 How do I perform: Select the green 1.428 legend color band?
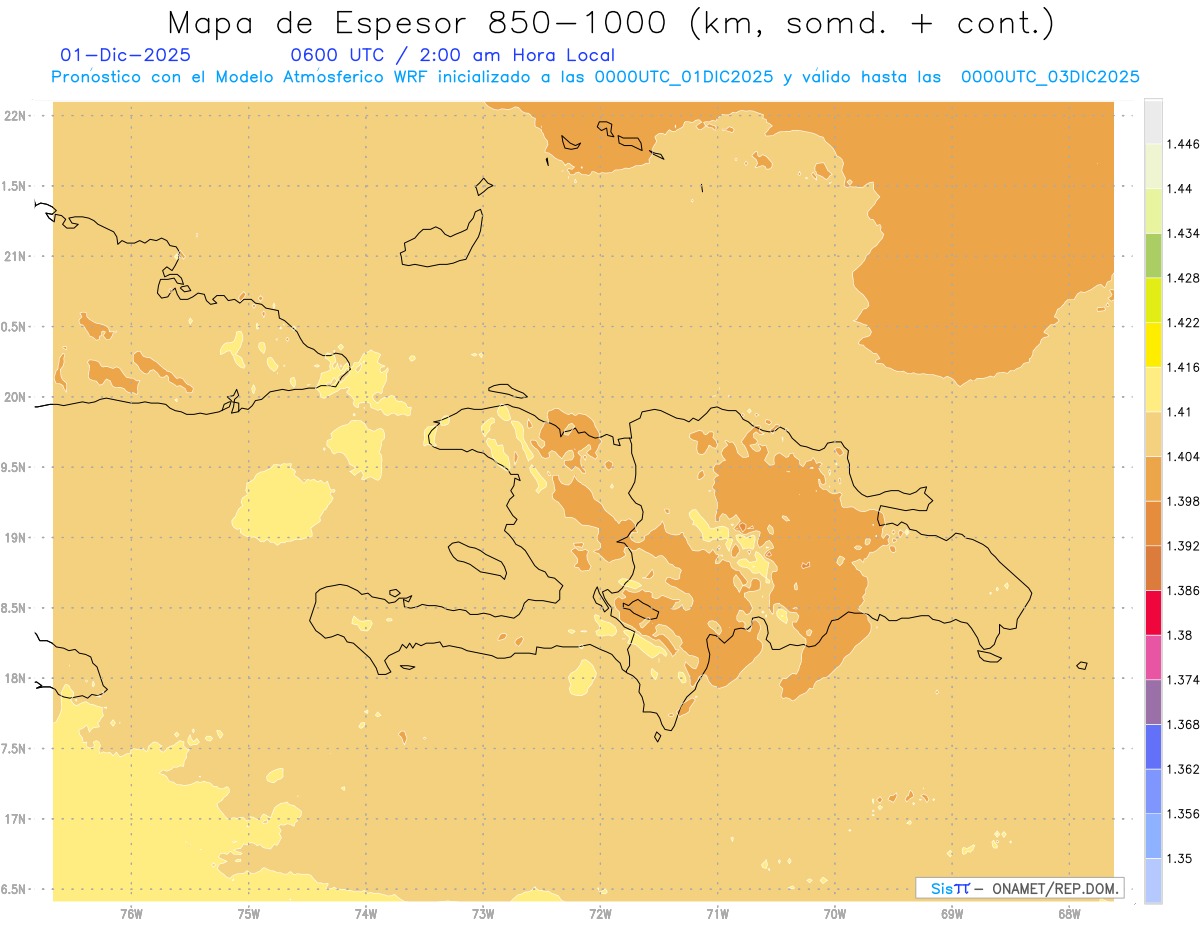(1153, 255)
